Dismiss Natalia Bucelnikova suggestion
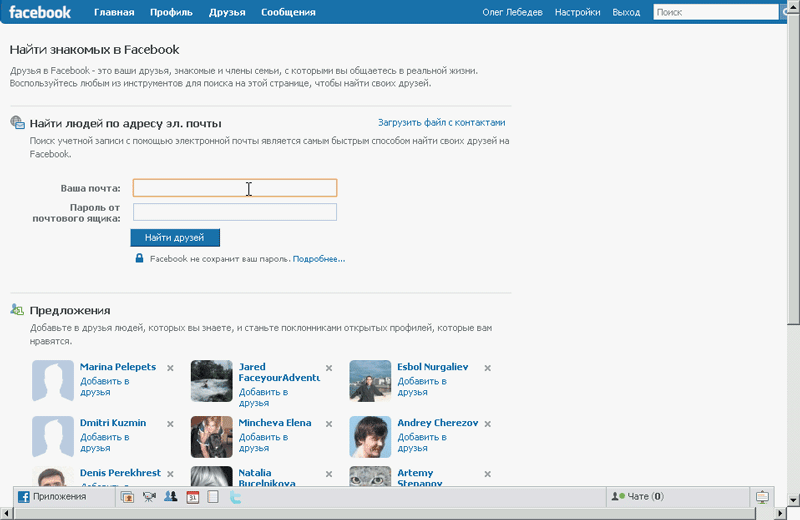Screen dimensions: 800x520 [329, 474]
